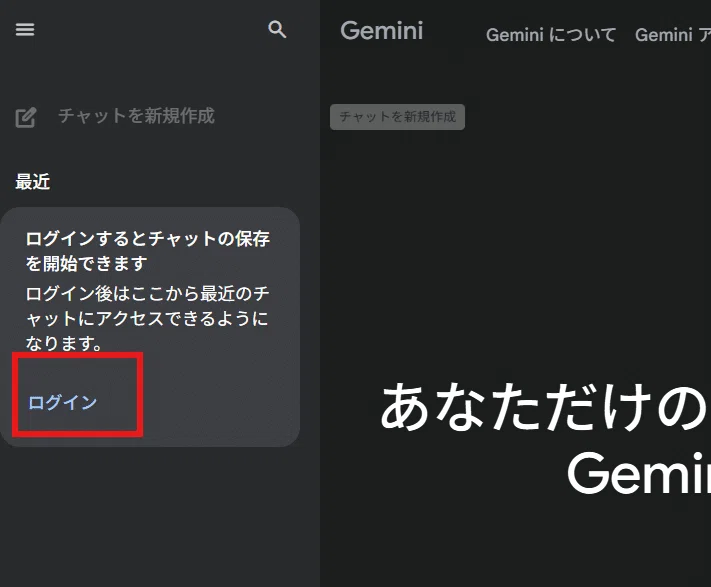The height and width of the screenshot is (587, 711).
Task: Open the Gemini について menu item
Action: (550, 35)
